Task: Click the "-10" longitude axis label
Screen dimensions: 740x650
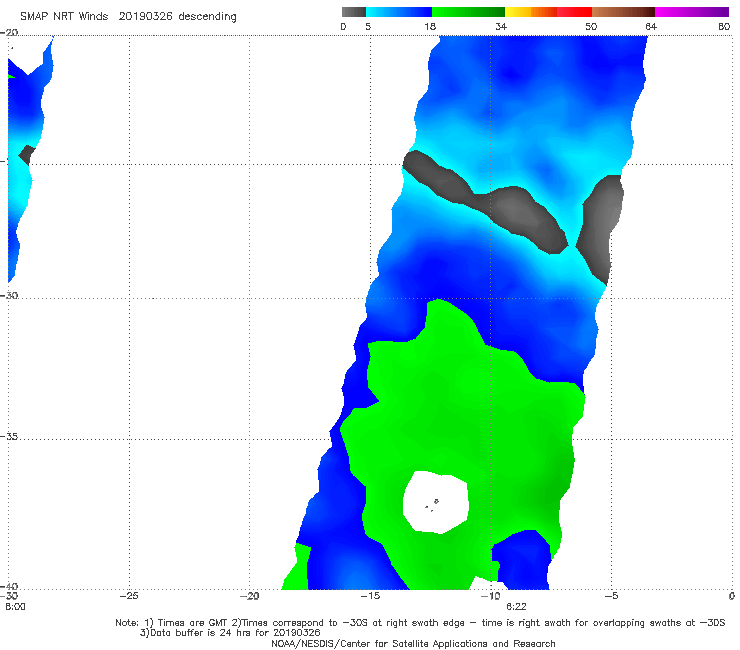Action: click(x=490, y=596)
